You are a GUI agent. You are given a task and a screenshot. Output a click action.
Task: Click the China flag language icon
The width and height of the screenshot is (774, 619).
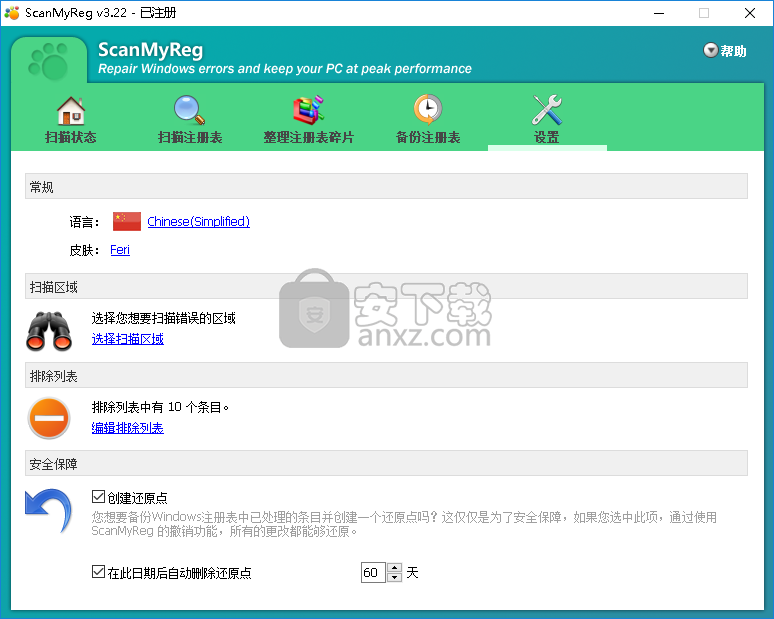[x=127, y=222]
